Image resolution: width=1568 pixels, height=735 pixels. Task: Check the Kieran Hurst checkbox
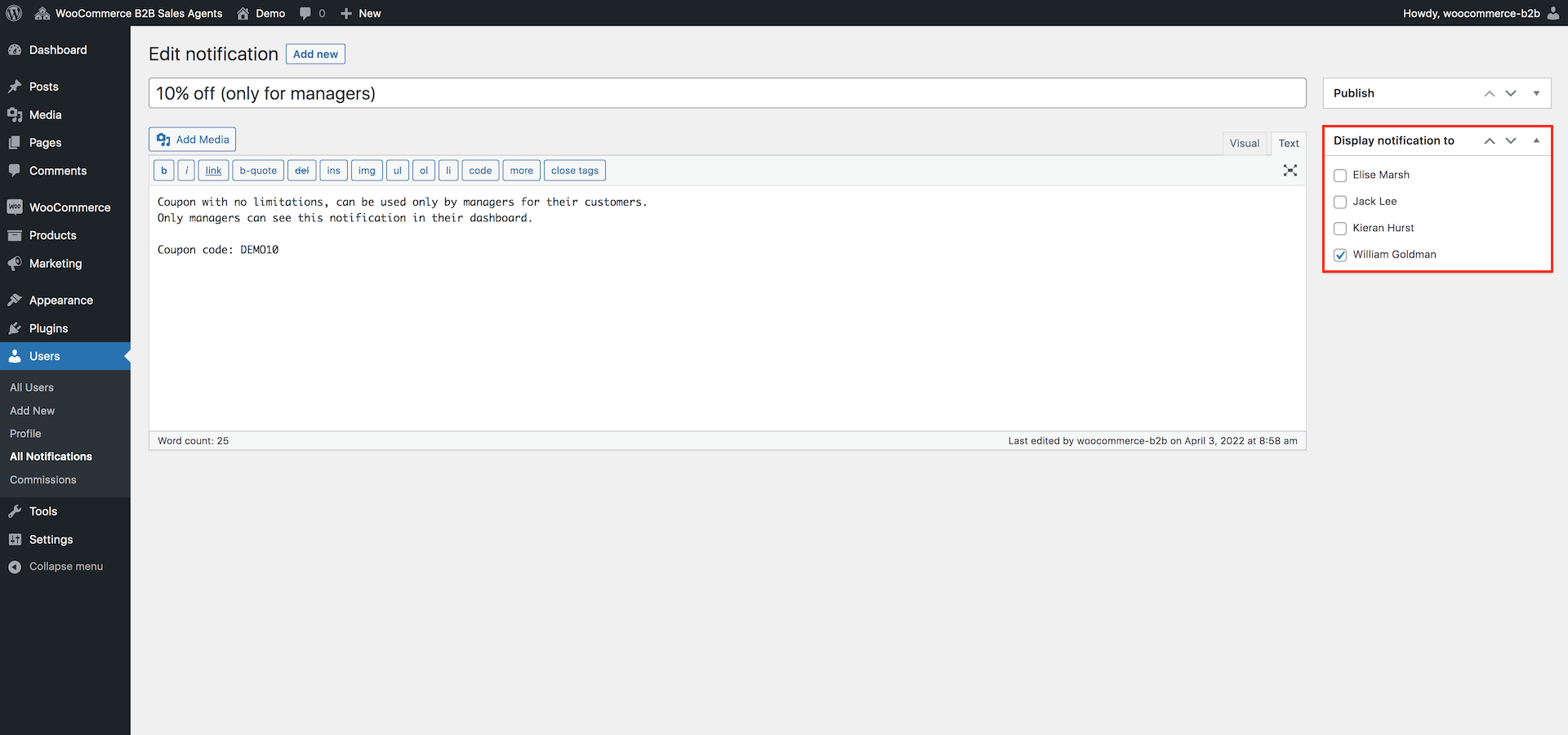pos(1340,229)
